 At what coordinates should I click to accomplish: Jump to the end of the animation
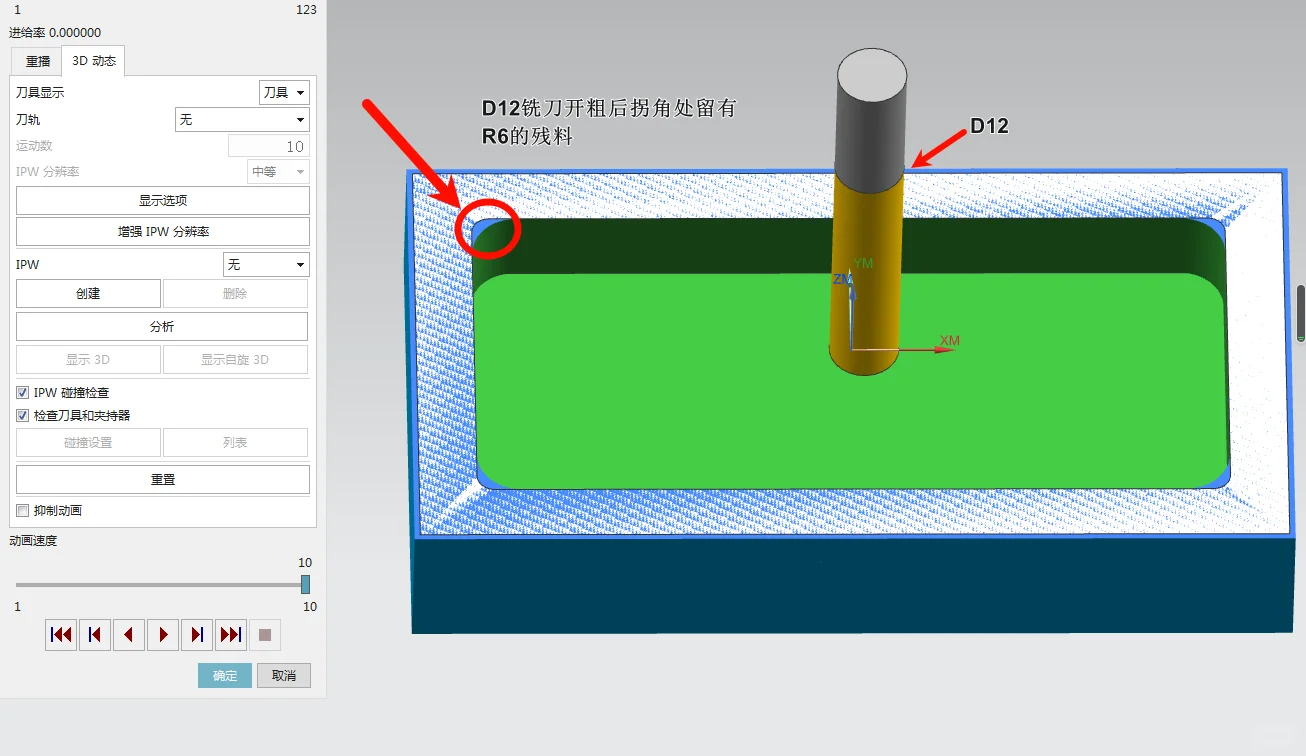tap(230, 634)
